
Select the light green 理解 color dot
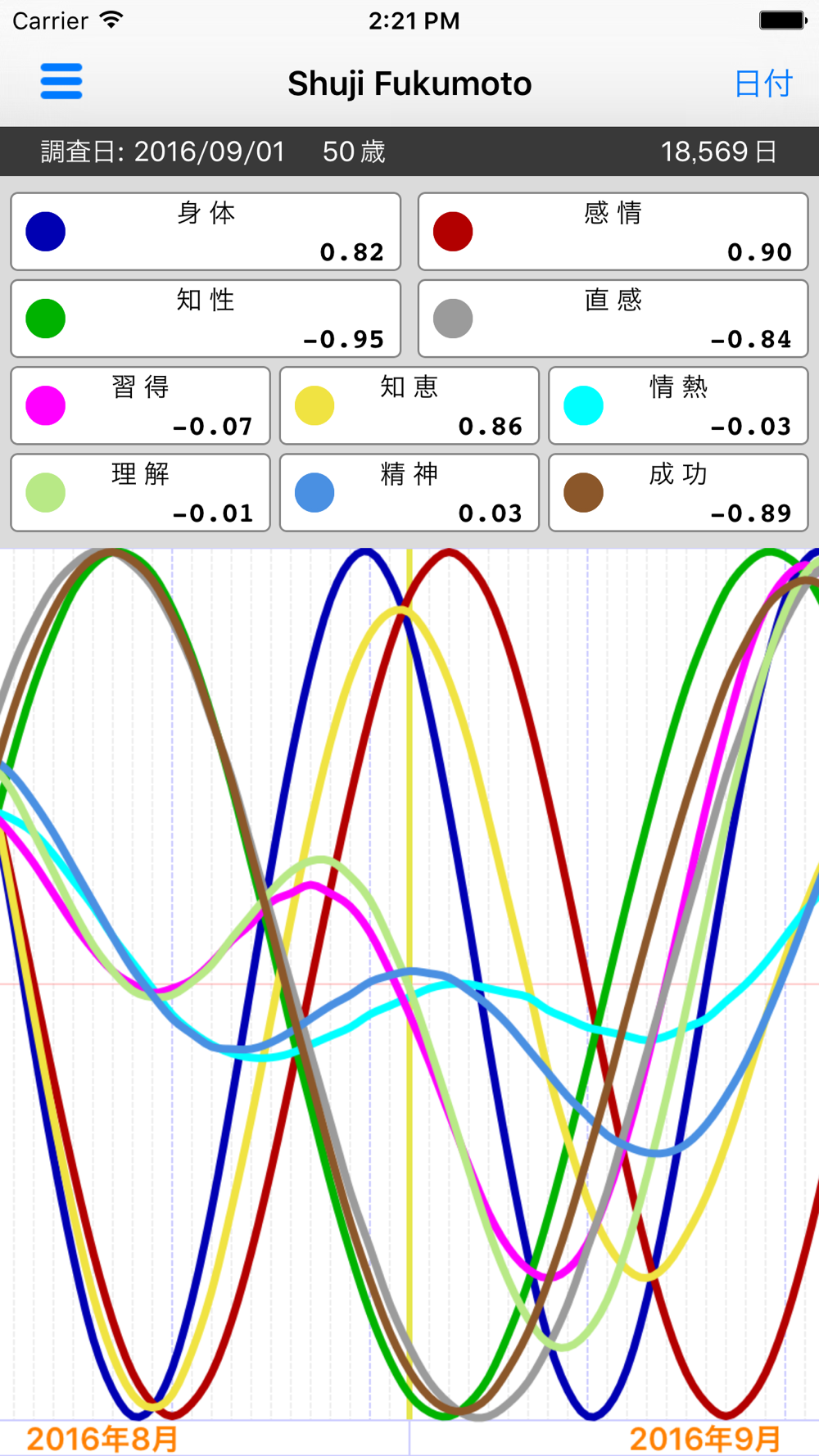coord(46,492)
